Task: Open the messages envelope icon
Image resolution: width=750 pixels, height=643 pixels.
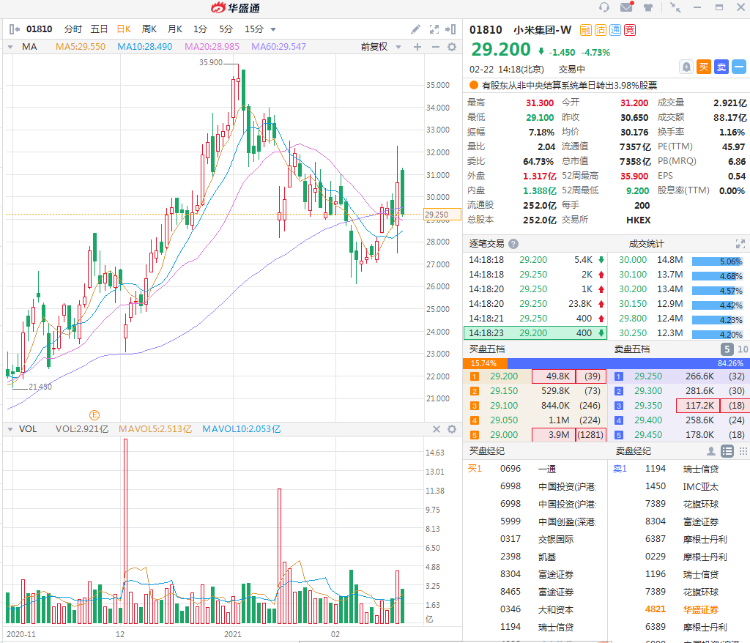Action: click(x=626, y=7)
